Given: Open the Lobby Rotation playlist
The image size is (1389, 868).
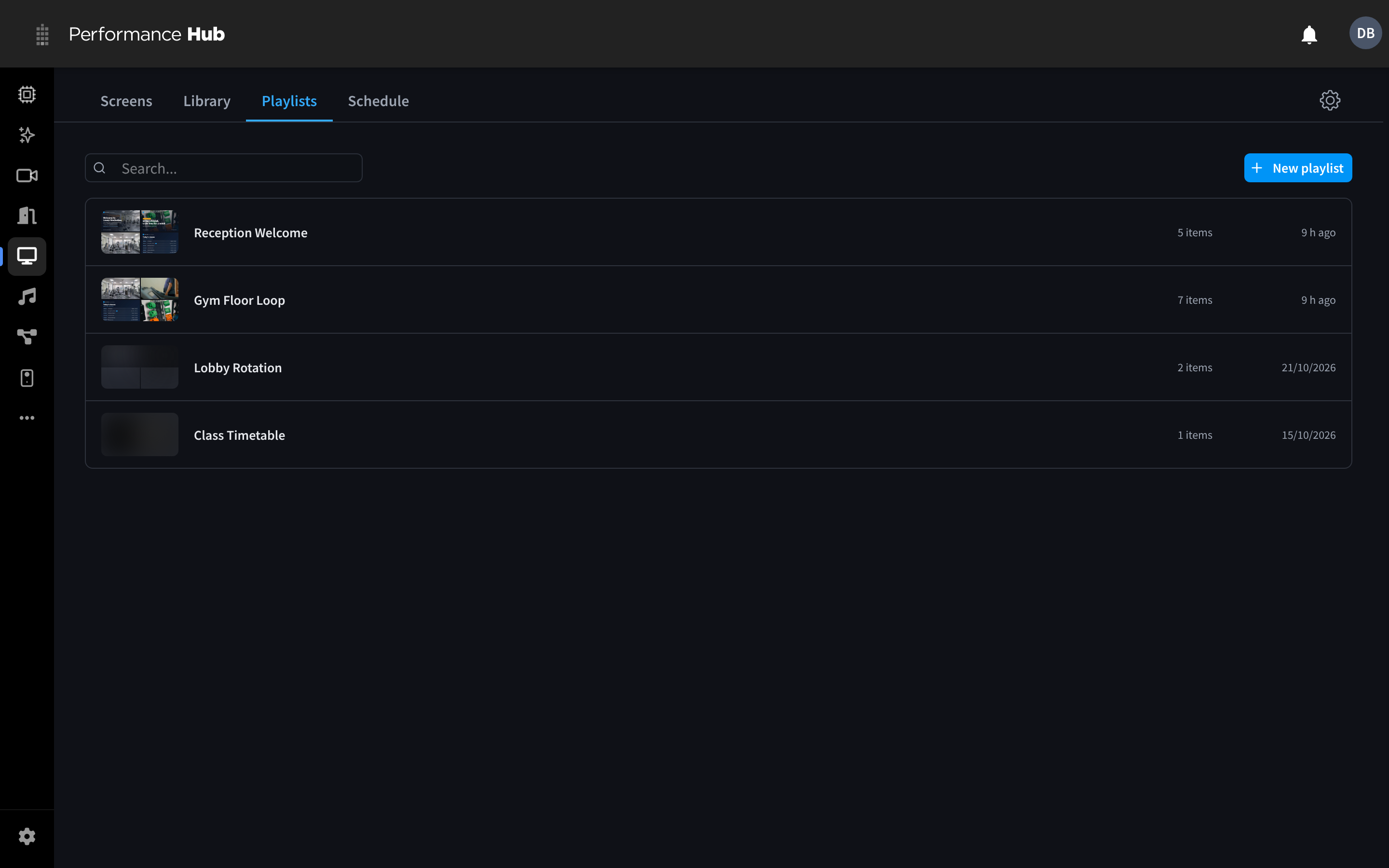Looking at the screenshot, I should point(718,367).
